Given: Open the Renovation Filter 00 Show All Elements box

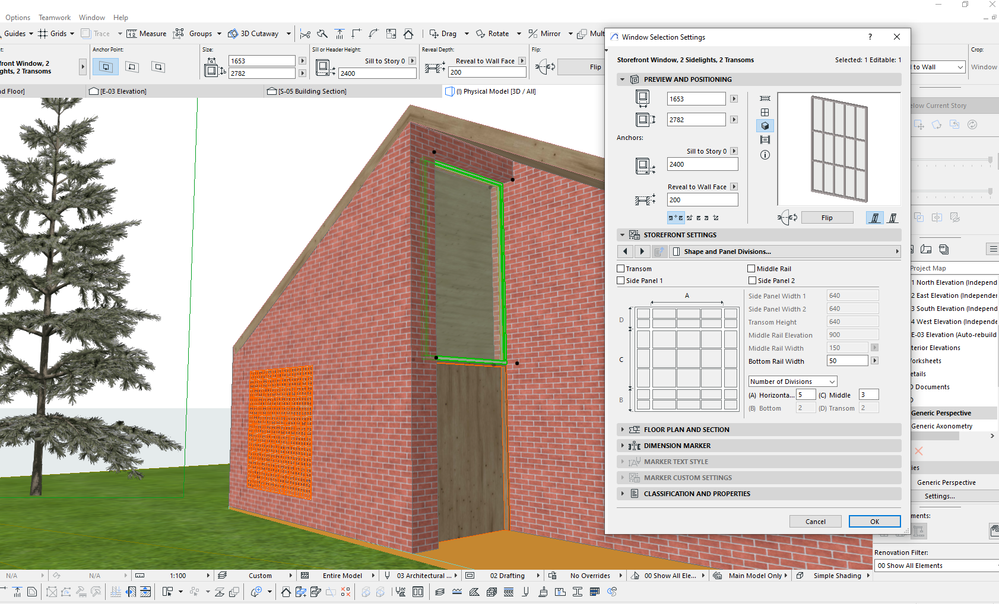Looking at the screenshot, I should 937,565.
